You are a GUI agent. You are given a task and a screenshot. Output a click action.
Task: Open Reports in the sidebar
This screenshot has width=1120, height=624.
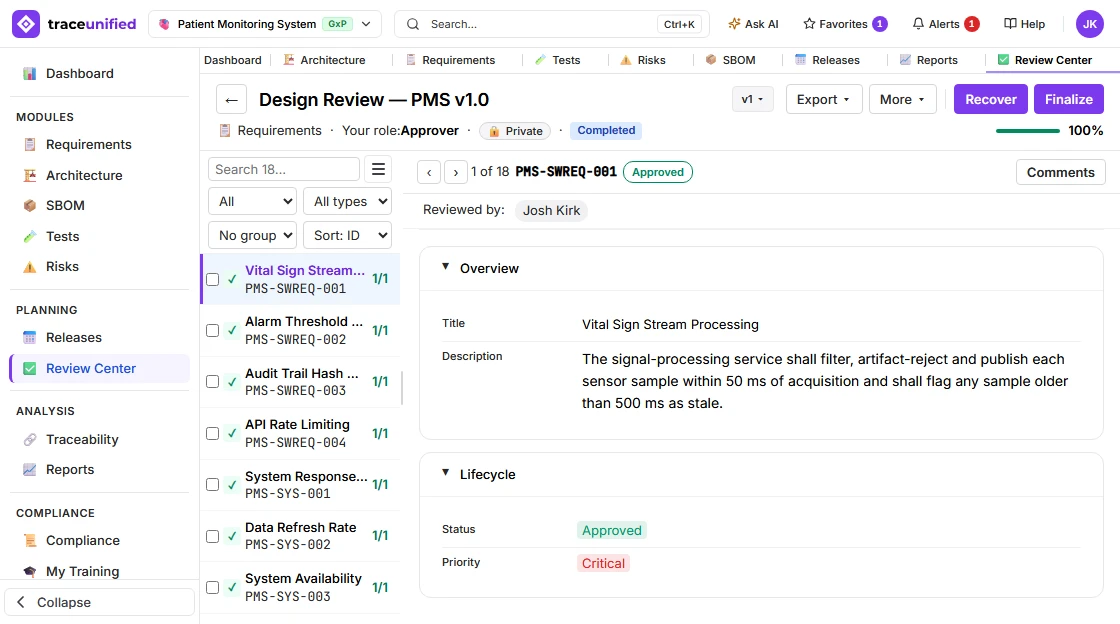pyautogui.click(x=99, y=469)
